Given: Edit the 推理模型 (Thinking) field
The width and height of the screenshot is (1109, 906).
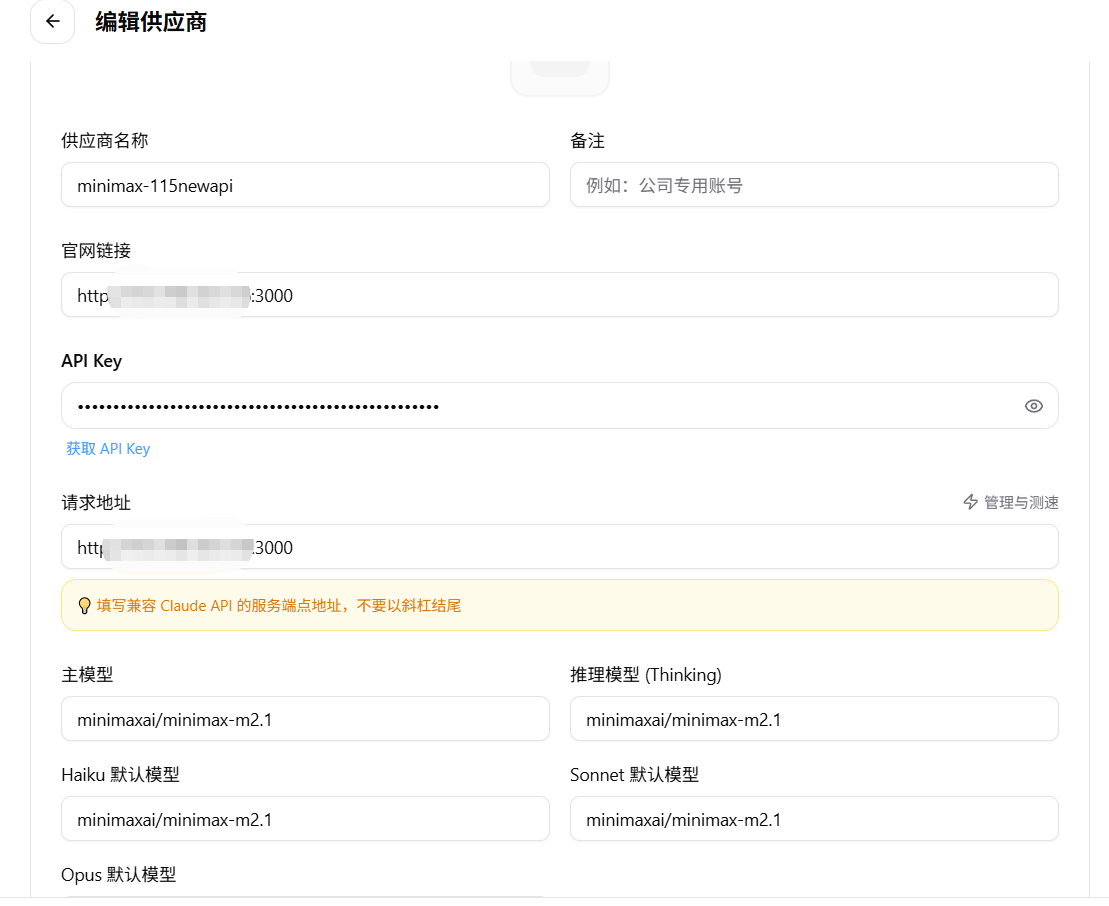Looking at the screenshot, I should [814, 719].
